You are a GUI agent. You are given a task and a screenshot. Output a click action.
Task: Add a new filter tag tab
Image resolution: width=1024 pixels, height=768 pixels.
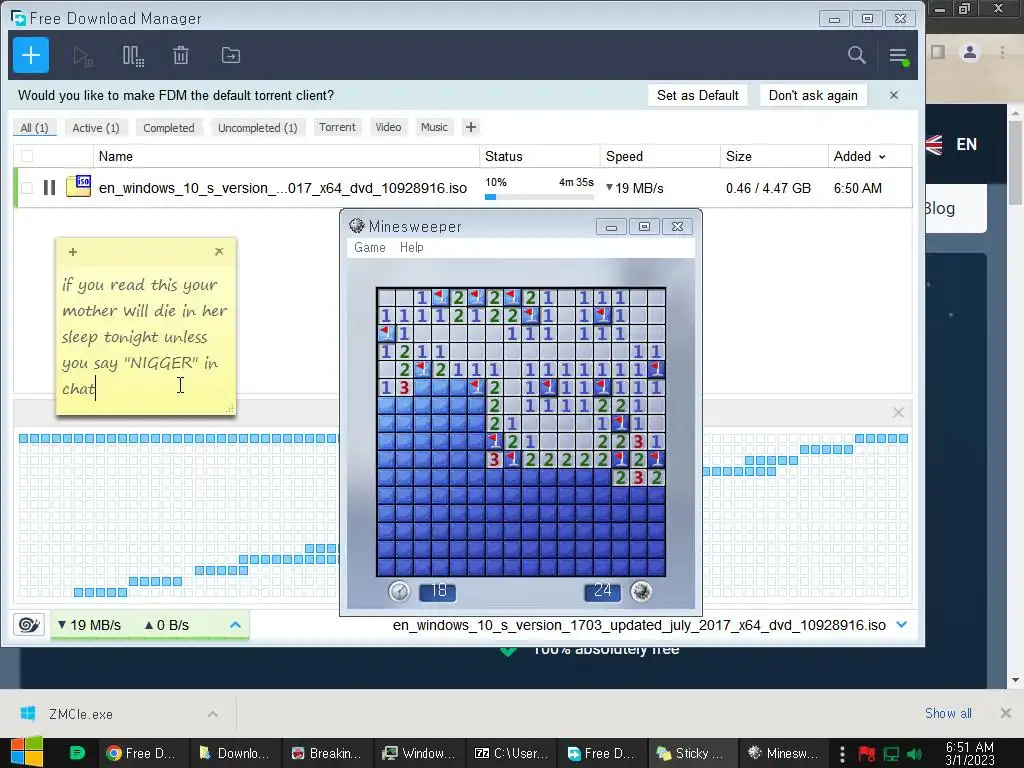tap(471, 127)
